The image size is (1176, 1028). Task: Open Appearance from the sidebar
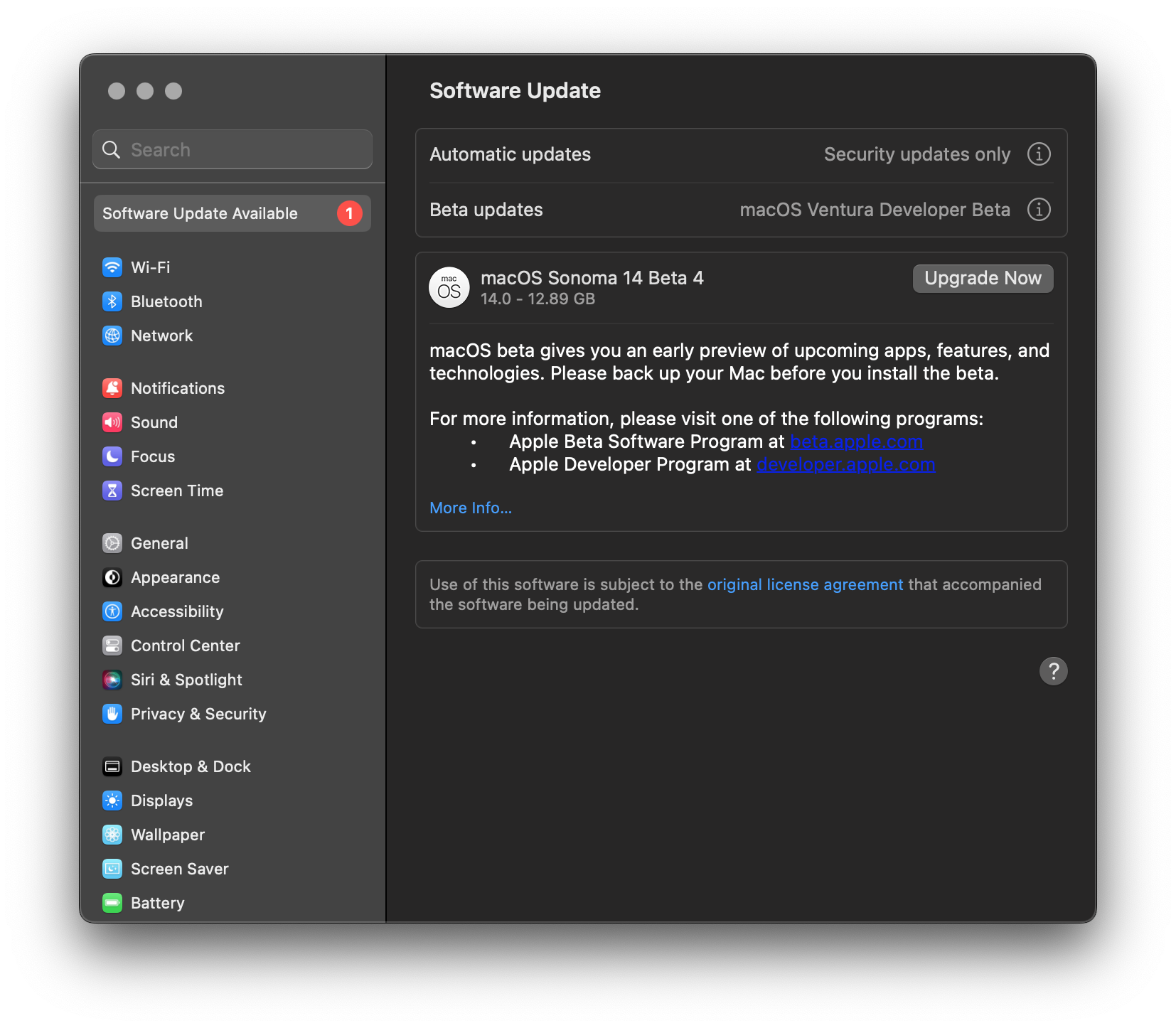pyautogui.click(x=175, y=577)
